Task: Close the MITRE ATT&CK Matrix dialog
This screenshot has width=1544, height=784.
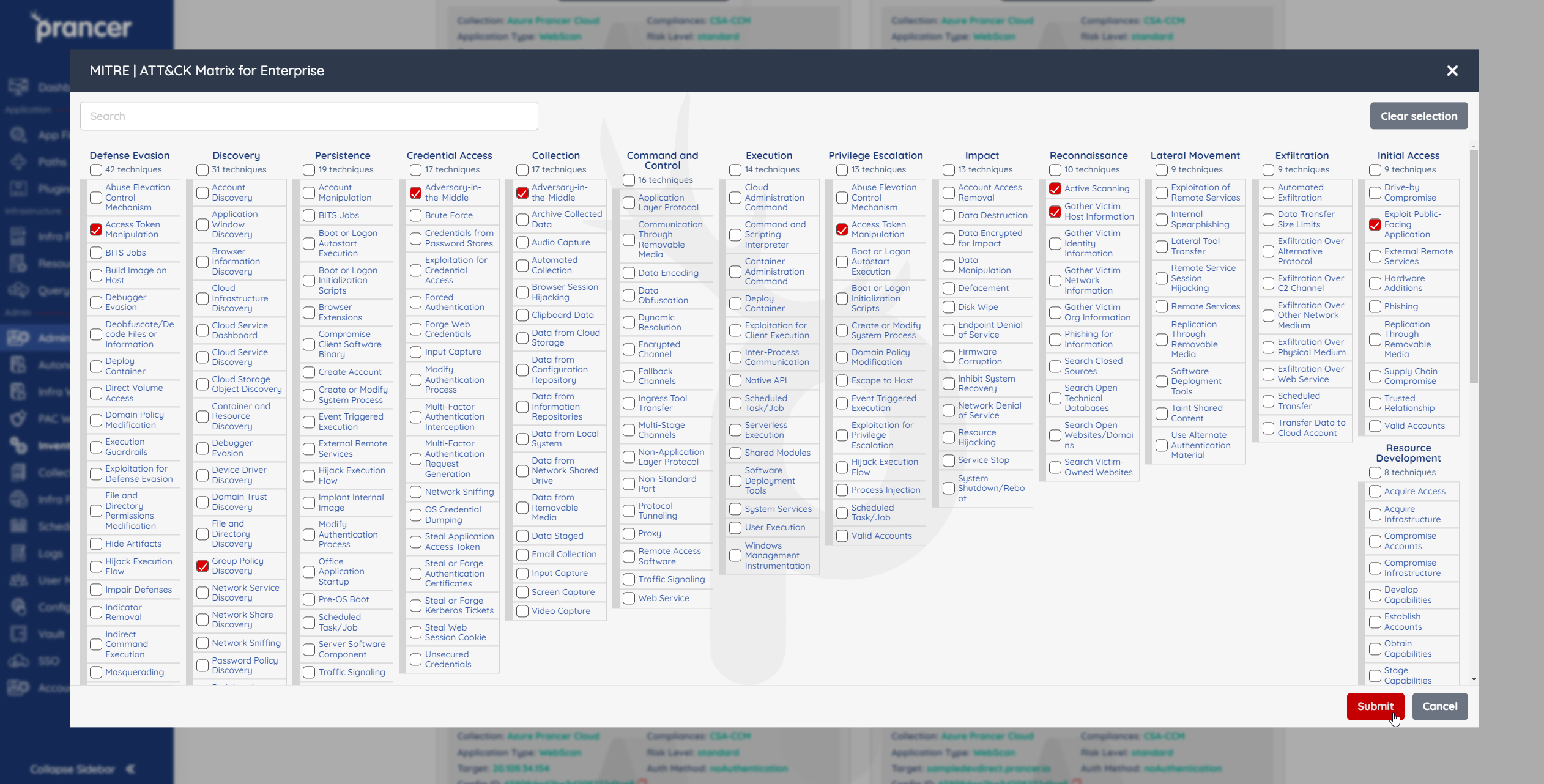Action: click(x=1452, y=71)
